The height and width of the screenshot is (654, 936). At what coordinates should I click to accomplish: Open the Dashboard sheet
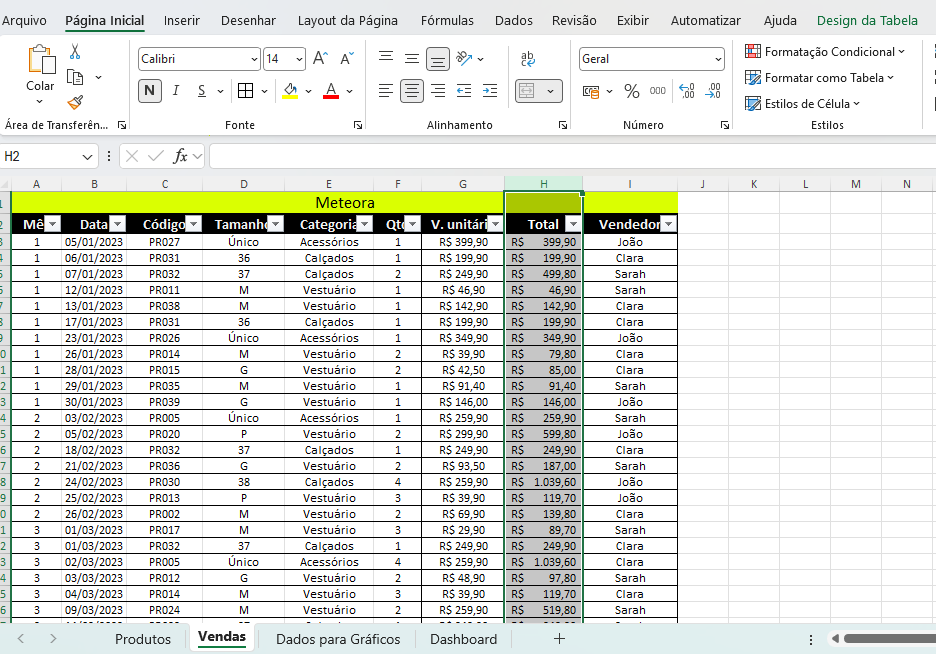463,639
